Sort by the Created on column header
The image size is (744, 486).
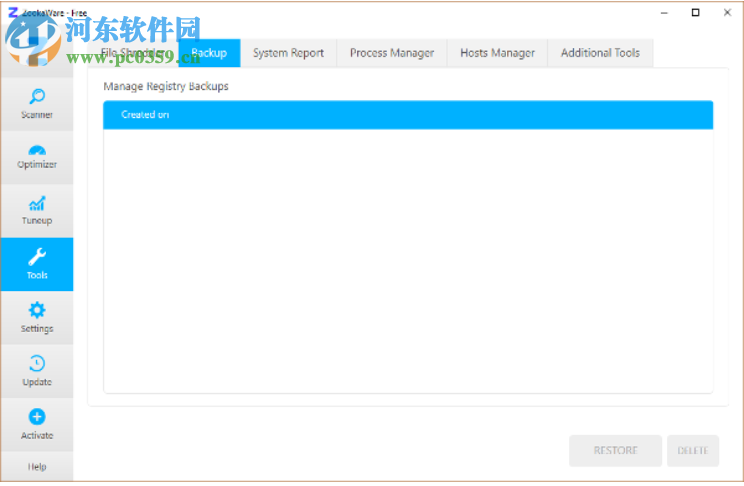(408, 115)
